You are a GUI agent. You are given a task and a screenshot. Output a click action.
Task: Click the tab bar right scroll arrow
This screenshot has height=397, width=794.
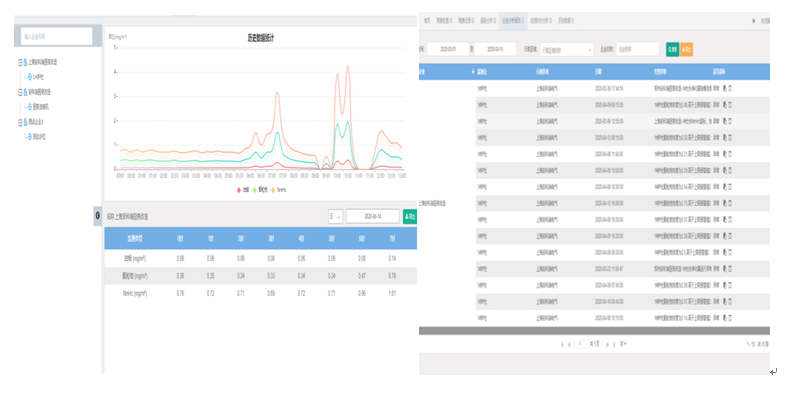click(x=754, y=21)
